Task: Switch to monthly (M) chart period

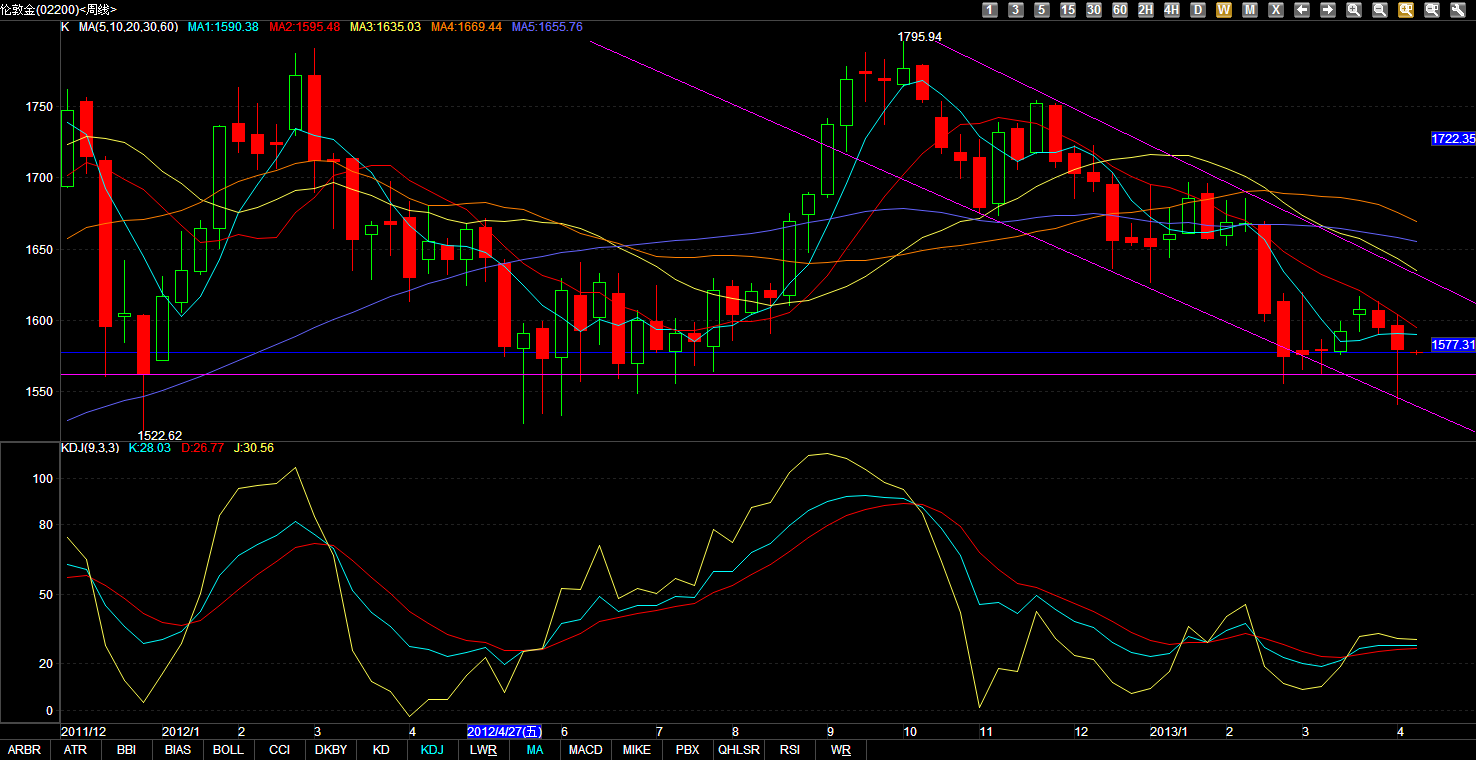Action: coord(1250,10)
